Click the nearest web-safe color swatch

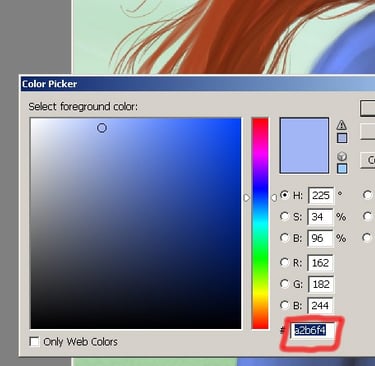(342, 168)
